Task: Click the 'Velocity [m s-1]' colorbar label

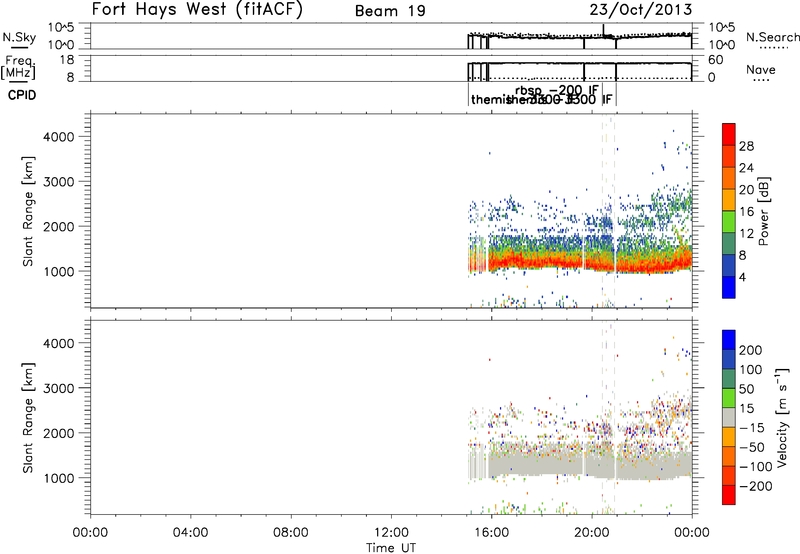Action: [x=782, y=417]
